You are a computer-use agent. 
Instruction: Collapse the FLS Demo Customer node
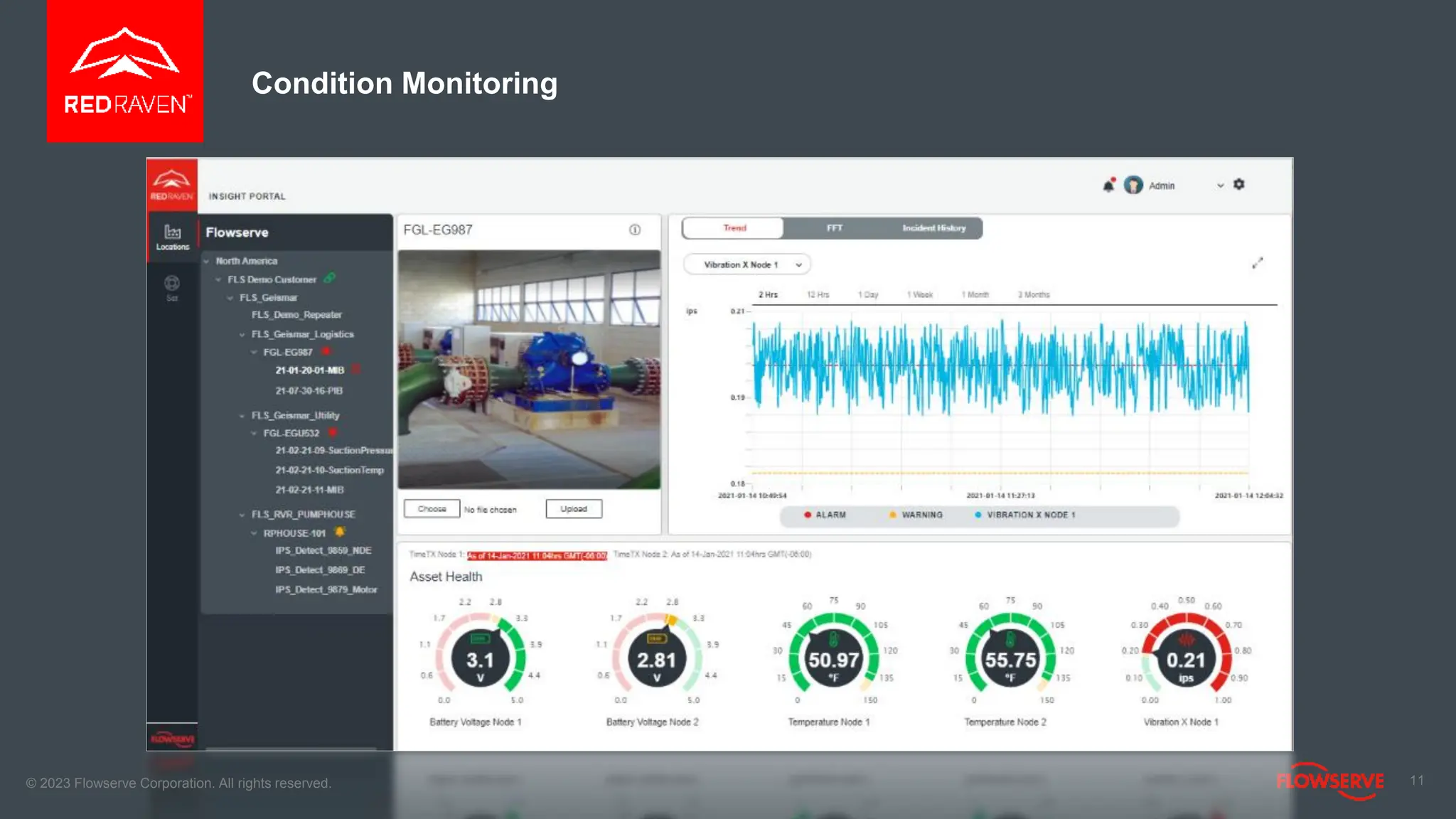click(218, 279)
